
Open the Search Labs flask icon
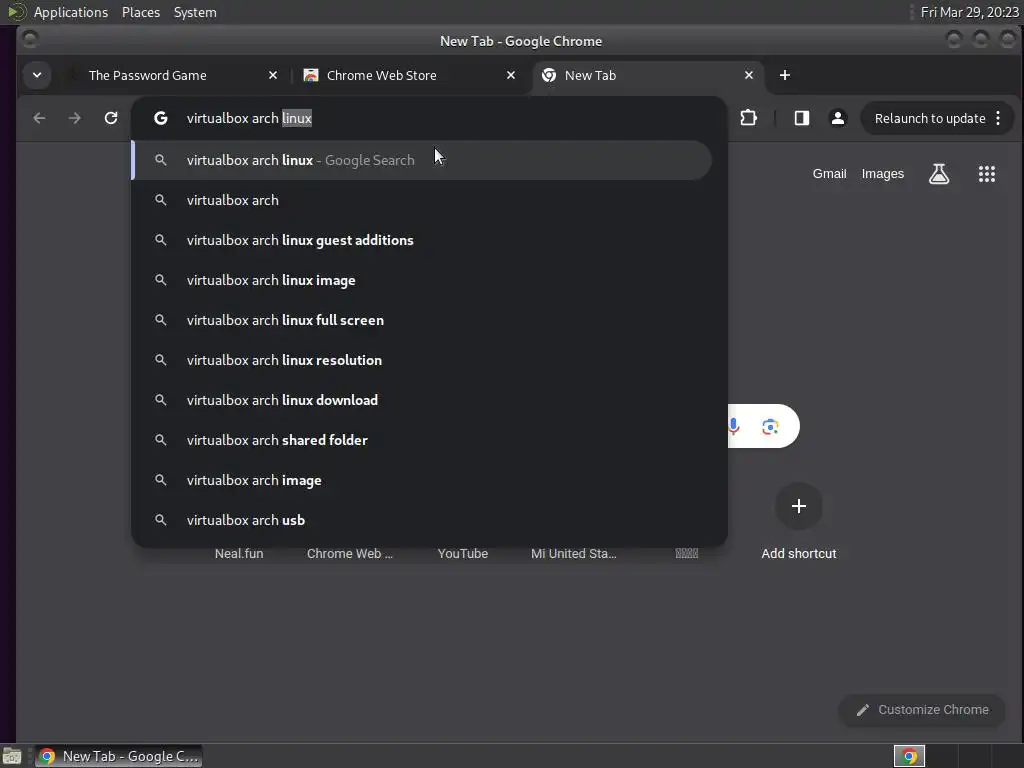pyautogui.click(x=939, y=174)
